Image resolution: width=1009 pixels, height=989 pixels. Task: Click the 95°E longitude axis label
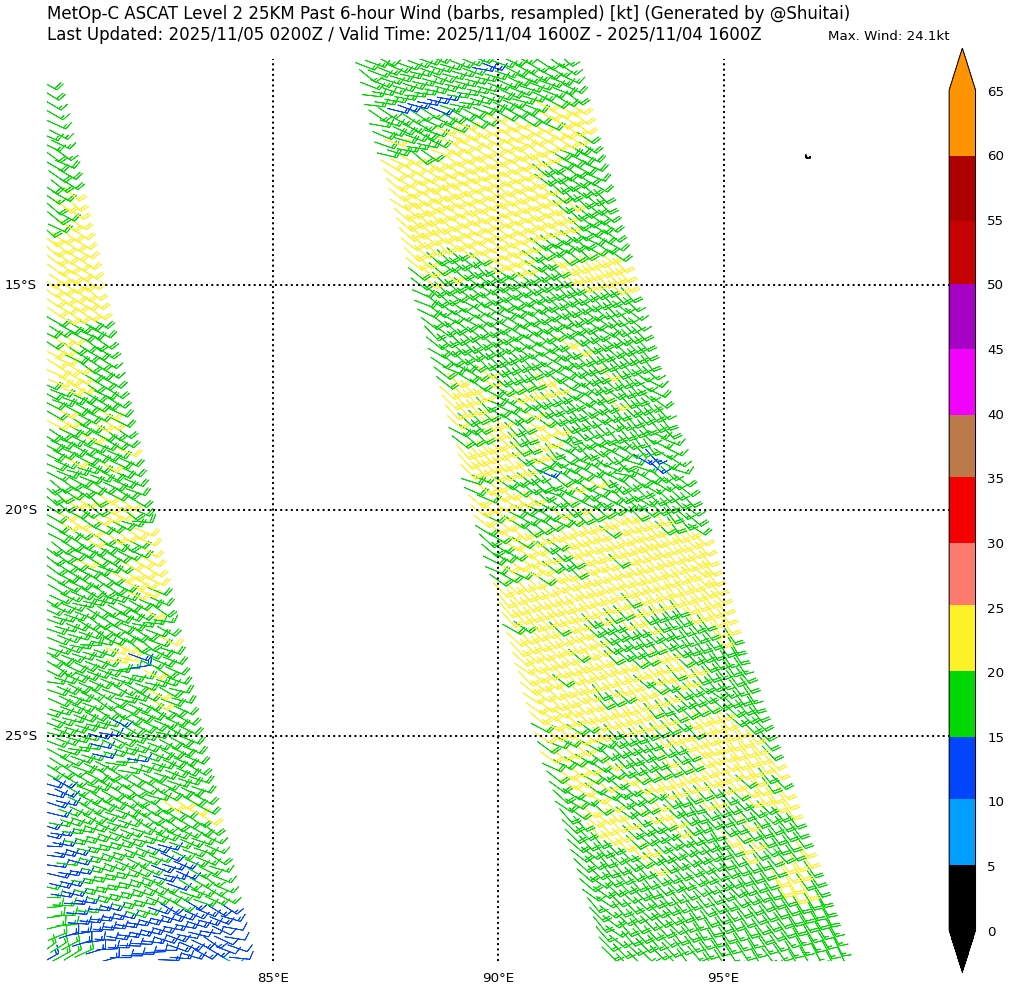(724, 977)
